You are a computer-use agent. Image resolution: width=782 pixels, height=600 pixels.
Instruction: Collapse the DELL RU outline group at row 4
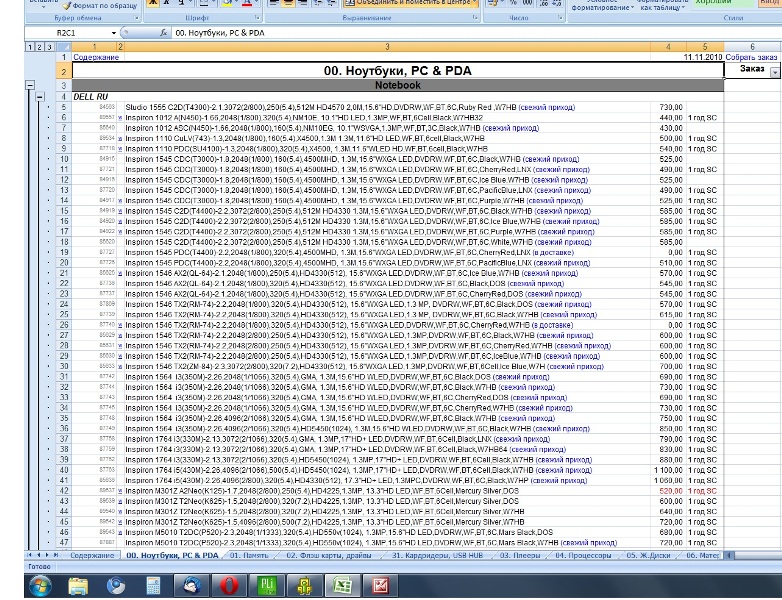point(40,96)
